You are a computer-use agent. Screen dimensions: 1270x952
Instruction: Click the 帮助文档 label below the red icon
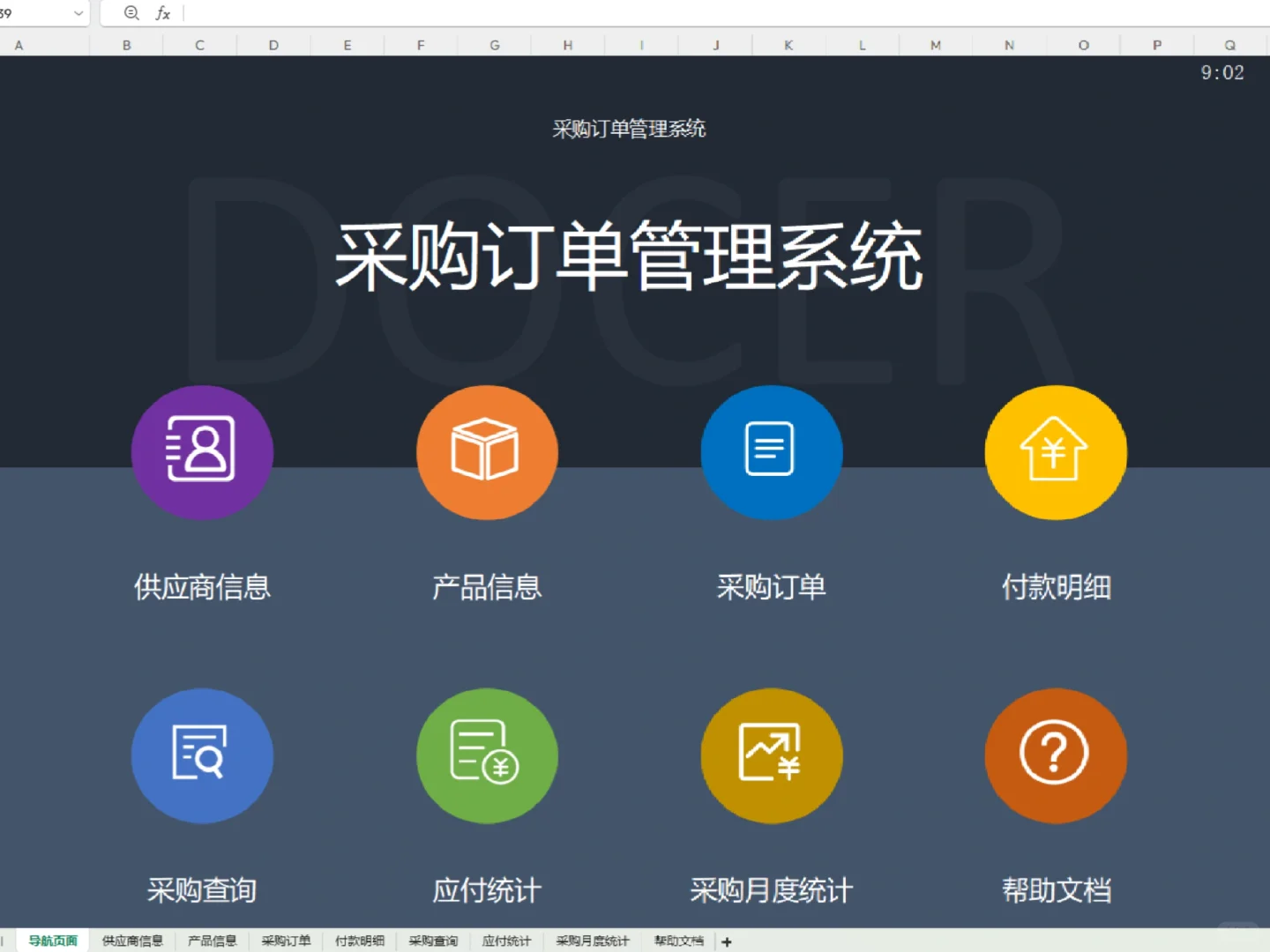coord(1055,890)
